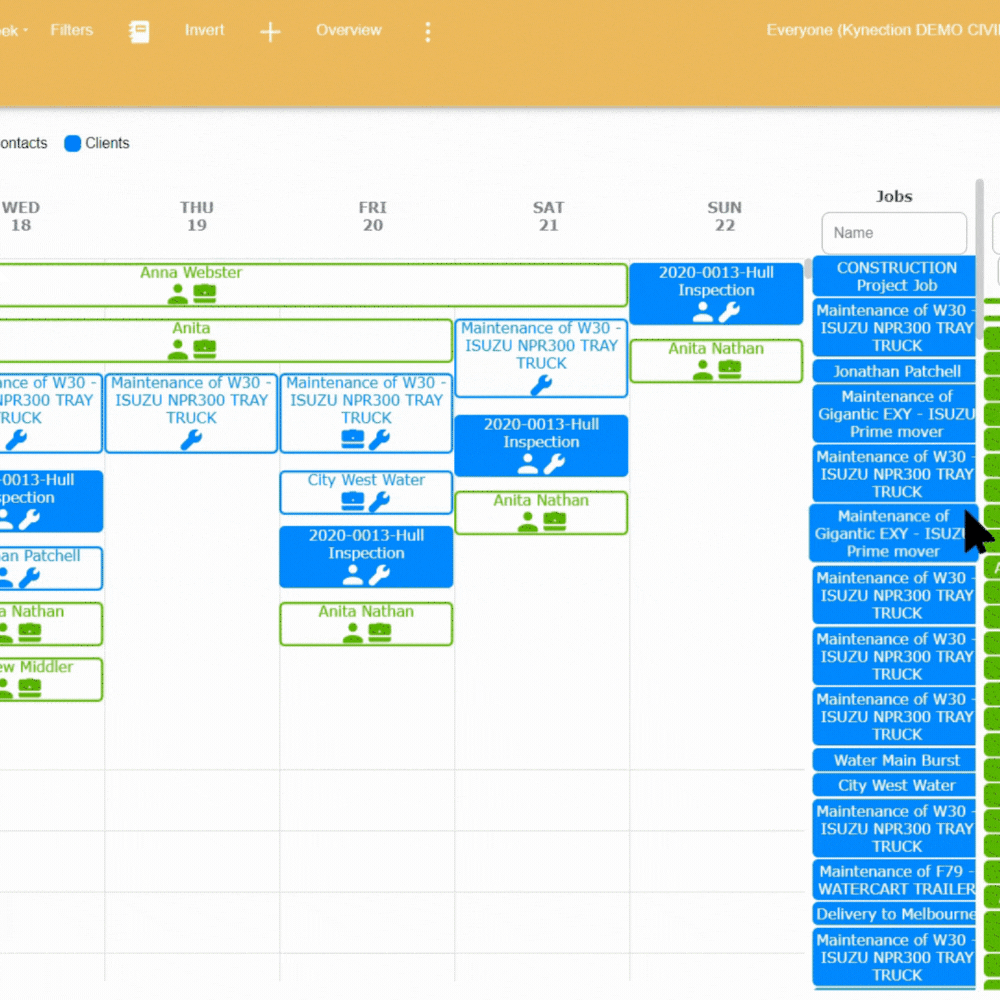Viewport: 1000px width, 1000px height.
Task: Toggle the Contacts legend filter
Action: point(24,143)
